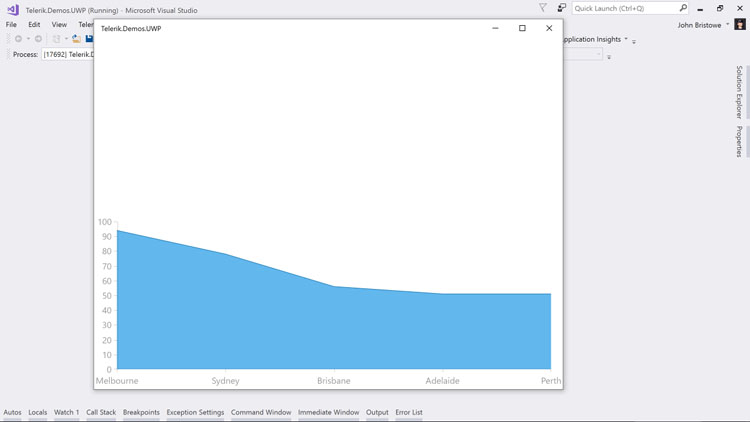Open toolbar overflow options next to Application Insights
The height and width of the screenshot is (422, 750).
coord(634,42)
